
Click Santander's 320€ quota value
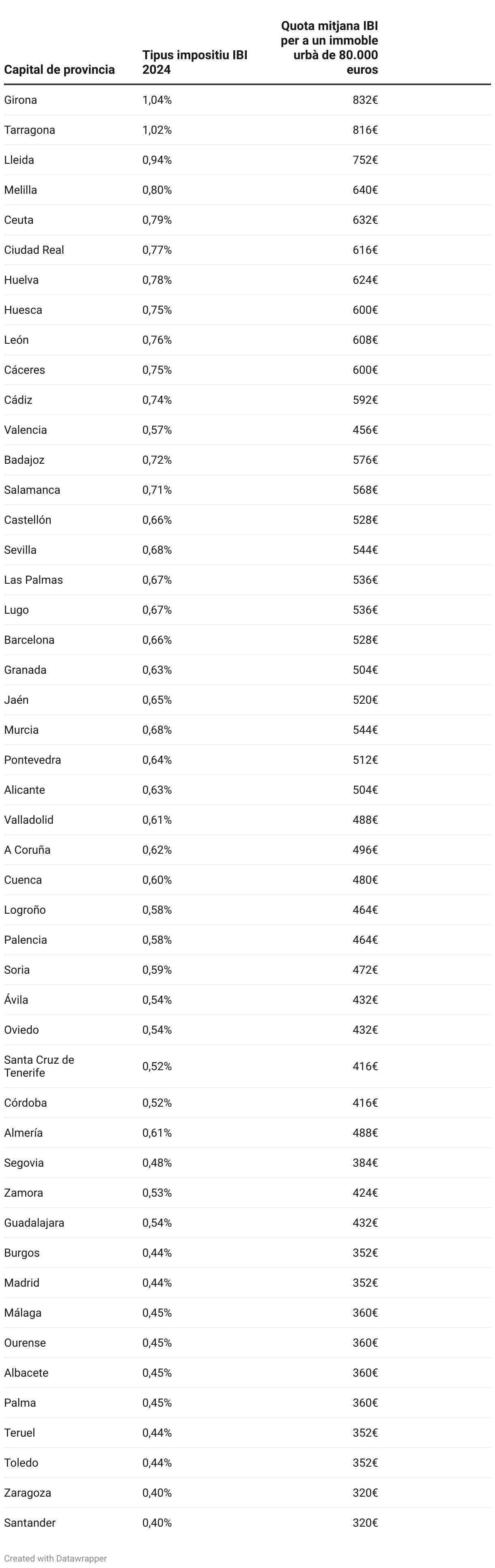[365, 1523]
